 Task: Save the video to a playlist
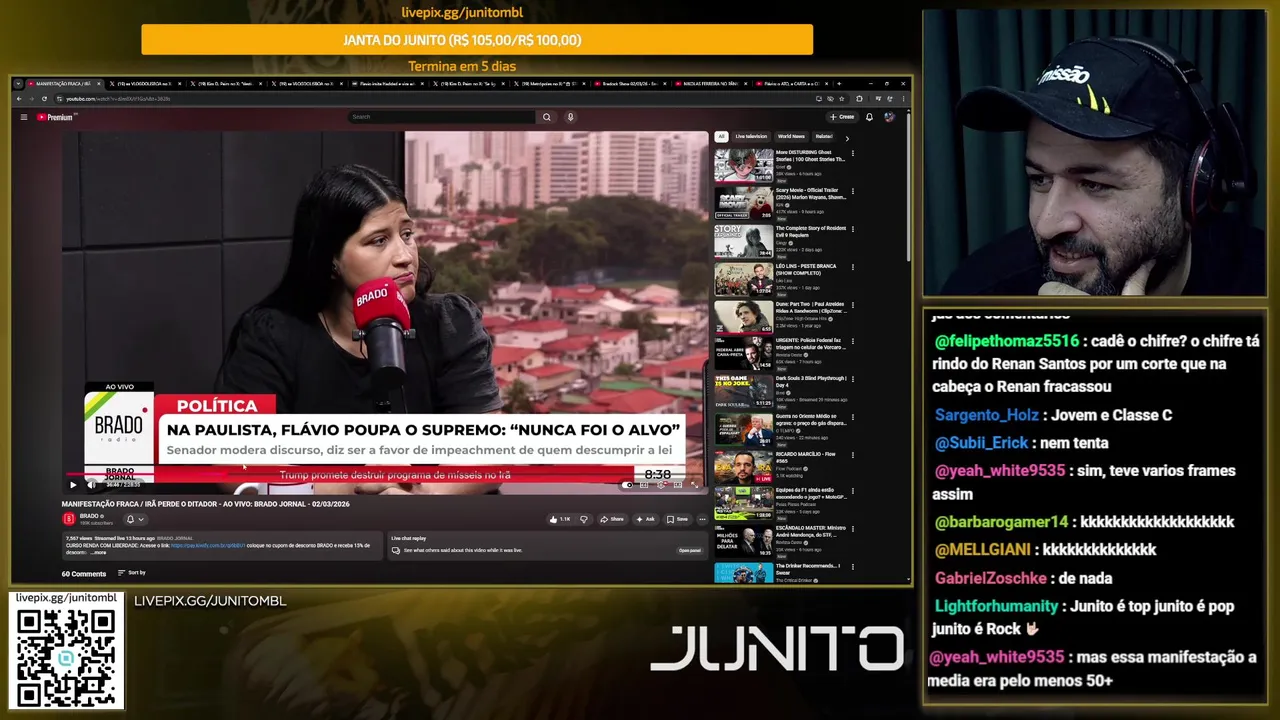click(678, 519)
